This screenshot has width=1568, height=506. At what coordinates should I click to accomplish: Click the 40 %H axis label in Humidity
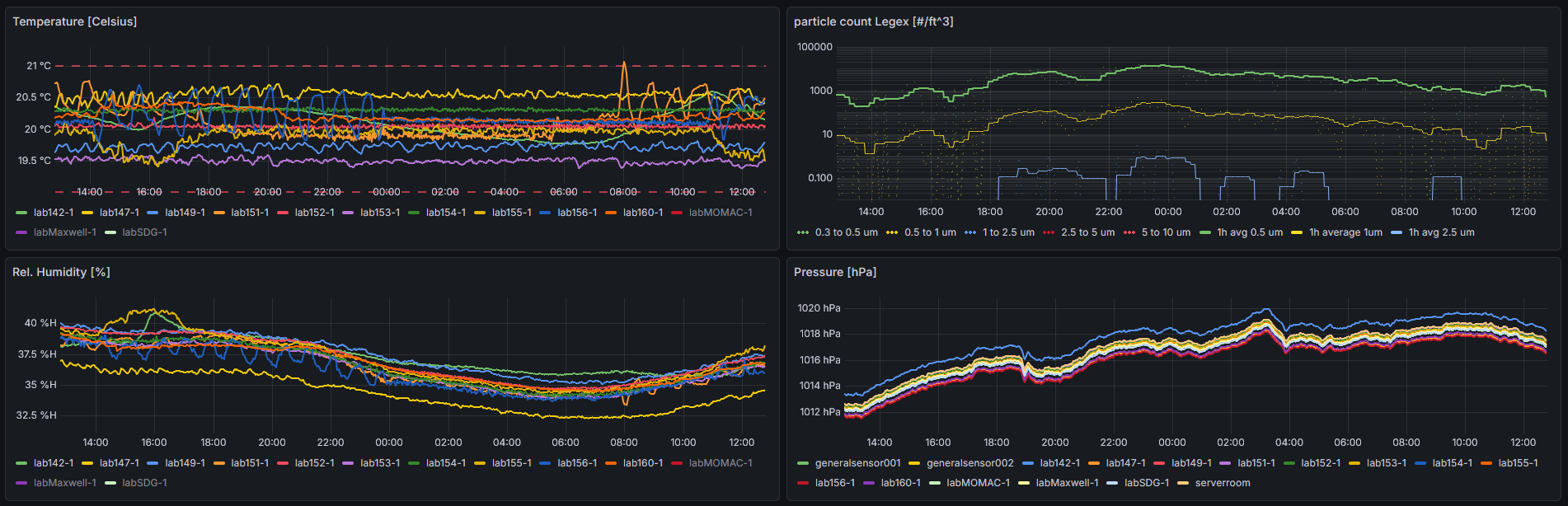coord(40,323)
